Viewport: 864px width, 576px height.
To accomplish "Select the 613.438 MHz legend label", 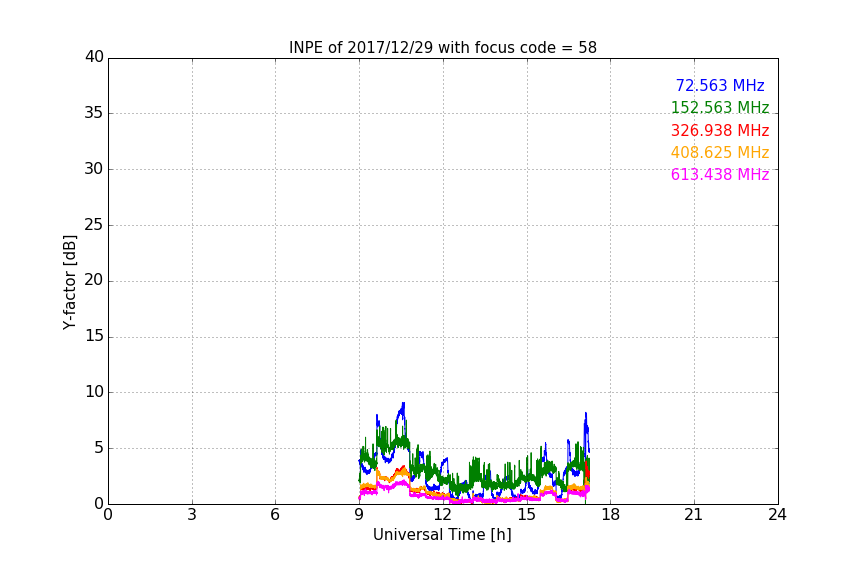I will coord(720,174).
